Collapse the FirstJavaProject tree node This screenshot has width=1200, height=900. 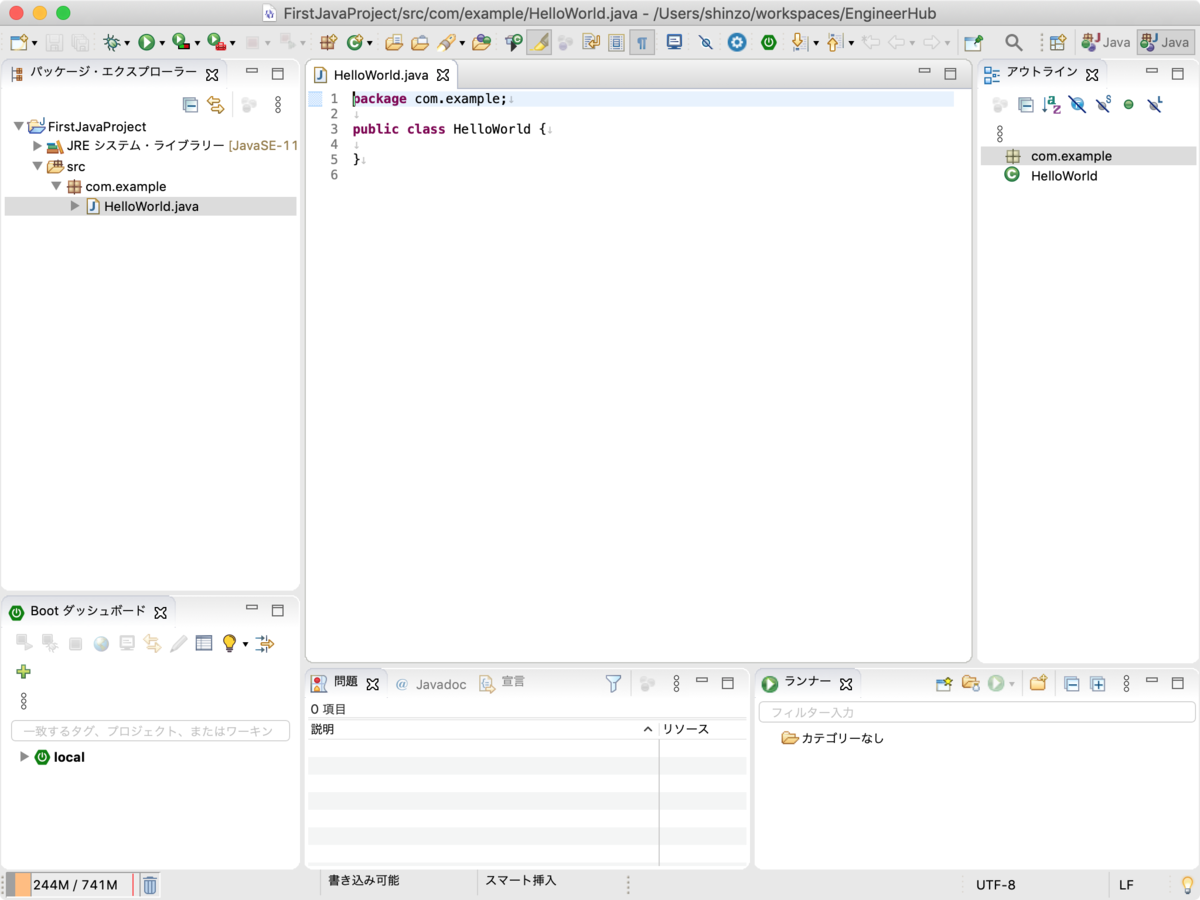[x=19, y=126]
